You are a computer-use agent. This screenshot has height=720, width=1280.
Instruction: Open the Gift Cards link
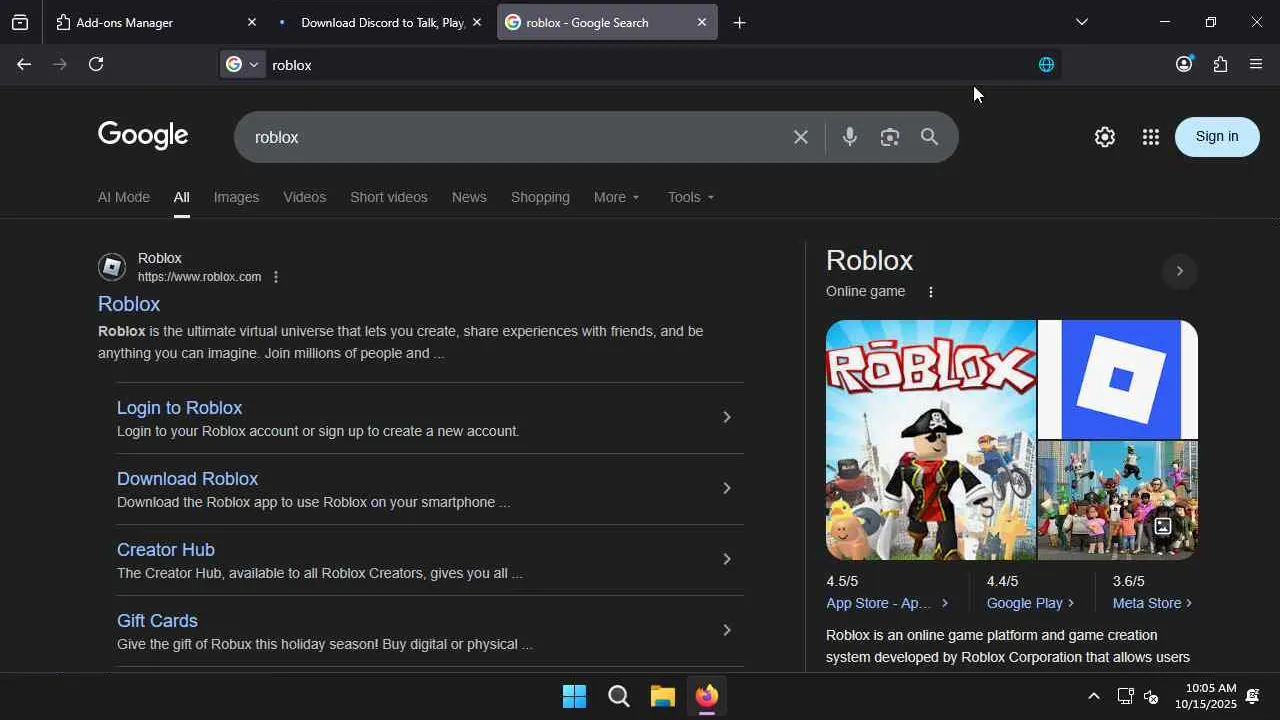158,621
